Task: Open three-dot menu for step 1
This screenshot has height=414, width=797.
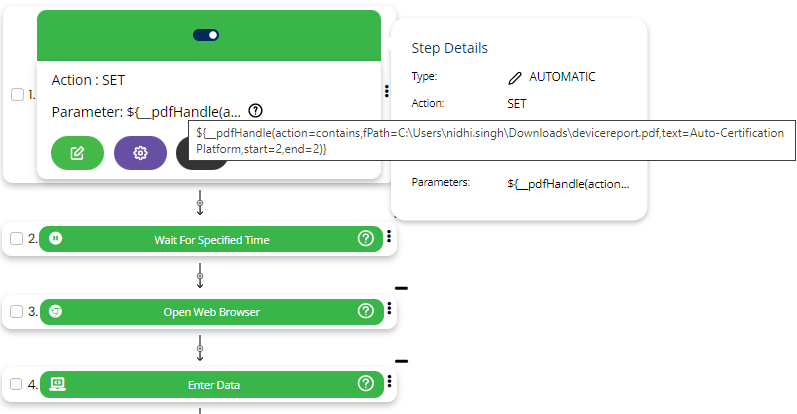Action: [387, 91]
